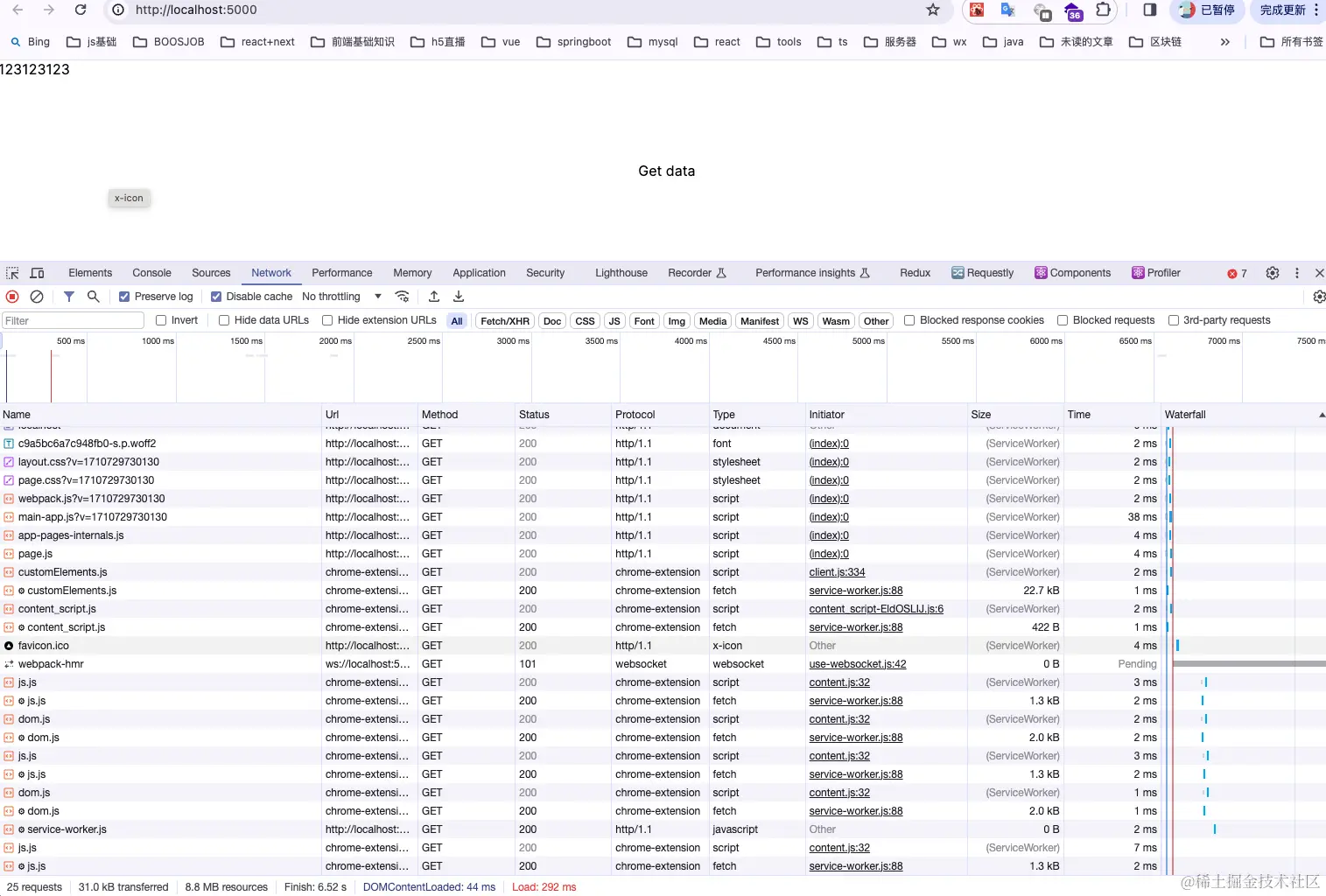Select the favicon.ico request row
The height and width of the screenshot is (896, 1326).
(663, 646)
